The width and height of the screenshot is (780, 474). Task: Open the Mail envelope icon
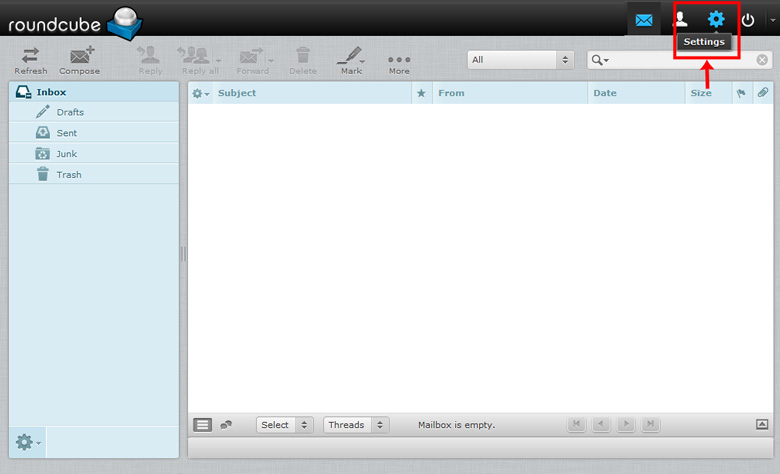tap(643, 19)
